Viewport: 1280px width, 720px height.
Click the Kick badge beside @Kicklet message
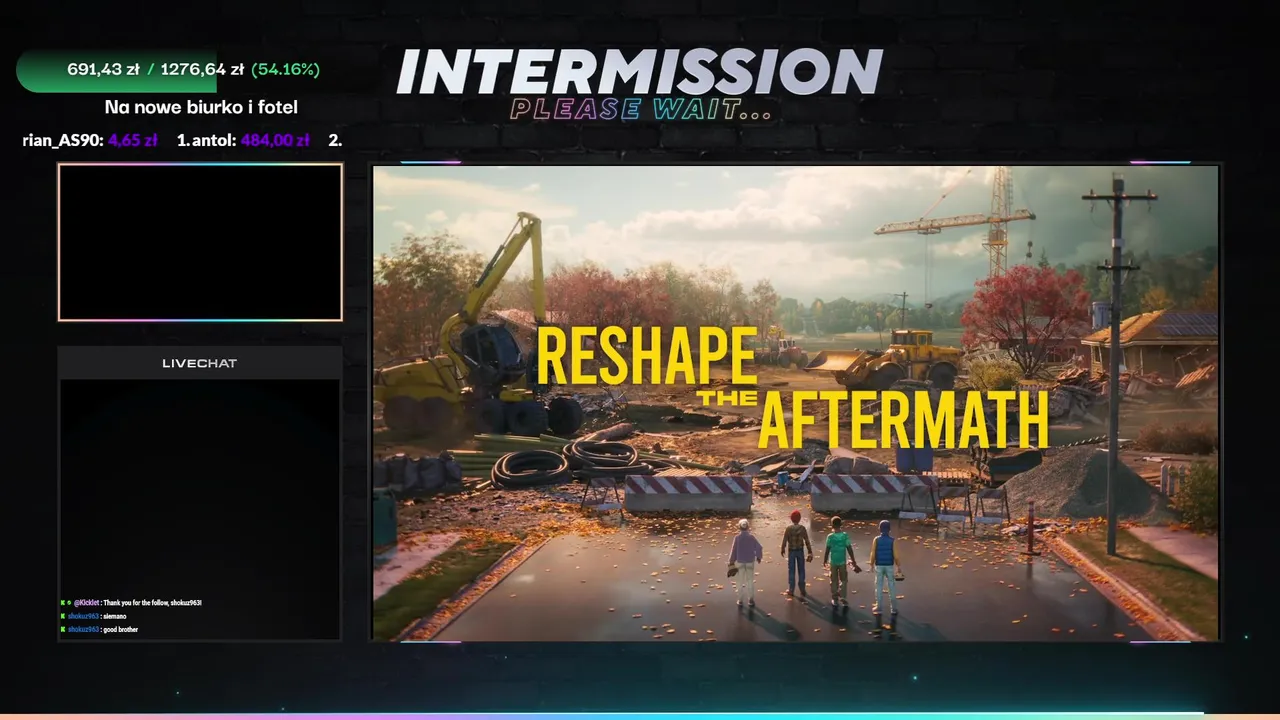[63, 603]
